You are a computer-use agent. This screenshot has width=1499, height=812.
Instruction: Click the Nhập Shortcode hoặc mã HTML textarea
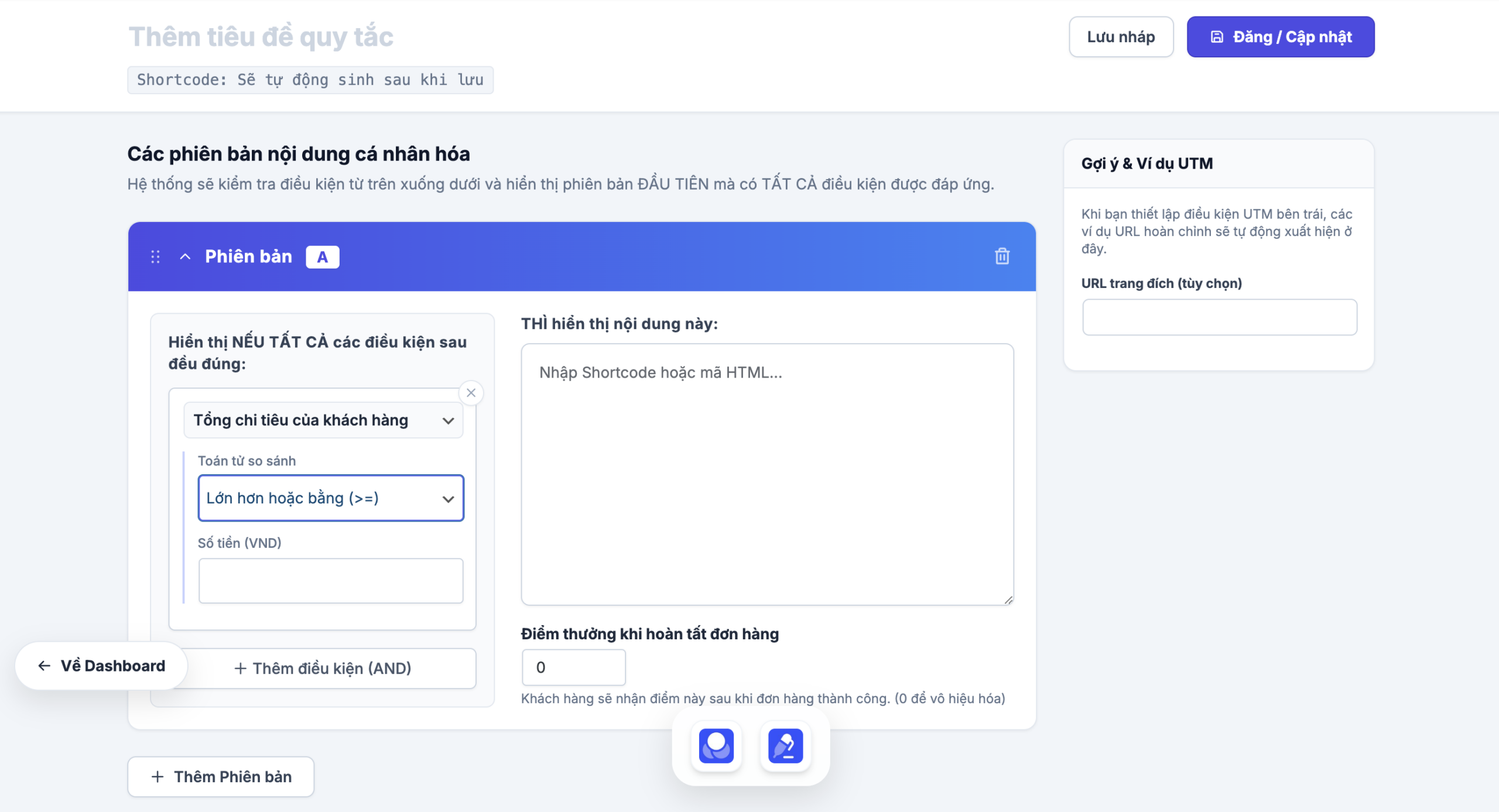pyautogui.click(x=767, y=474)
